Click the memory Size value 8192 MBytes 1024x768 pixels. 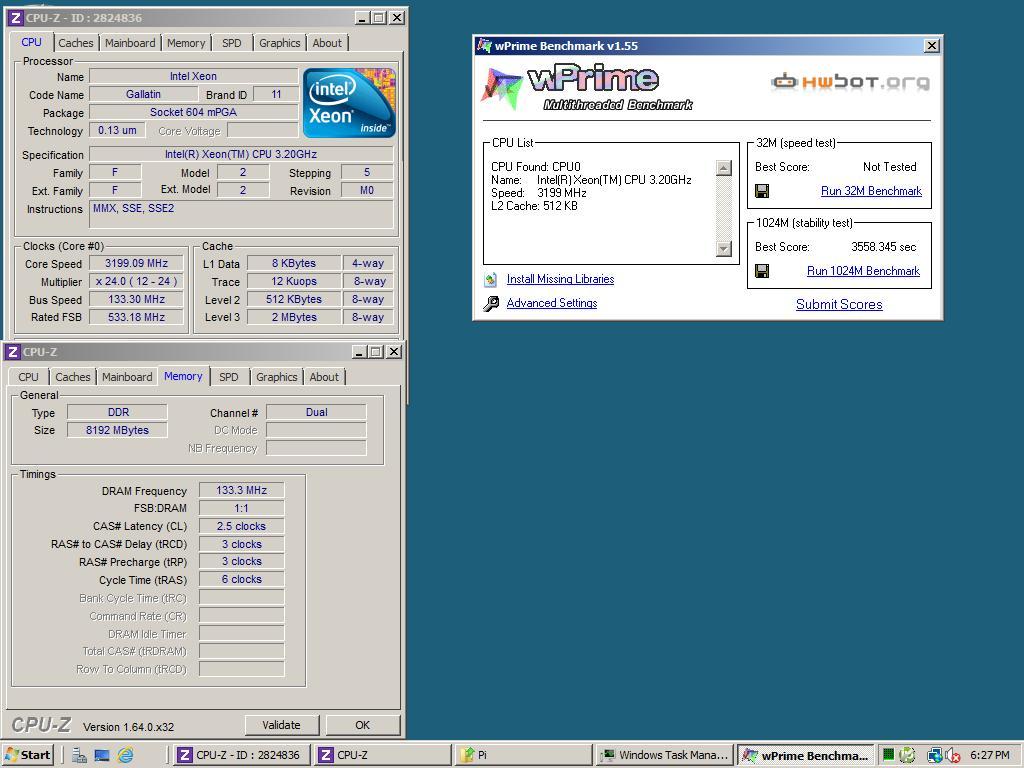(x=118, y=430)
